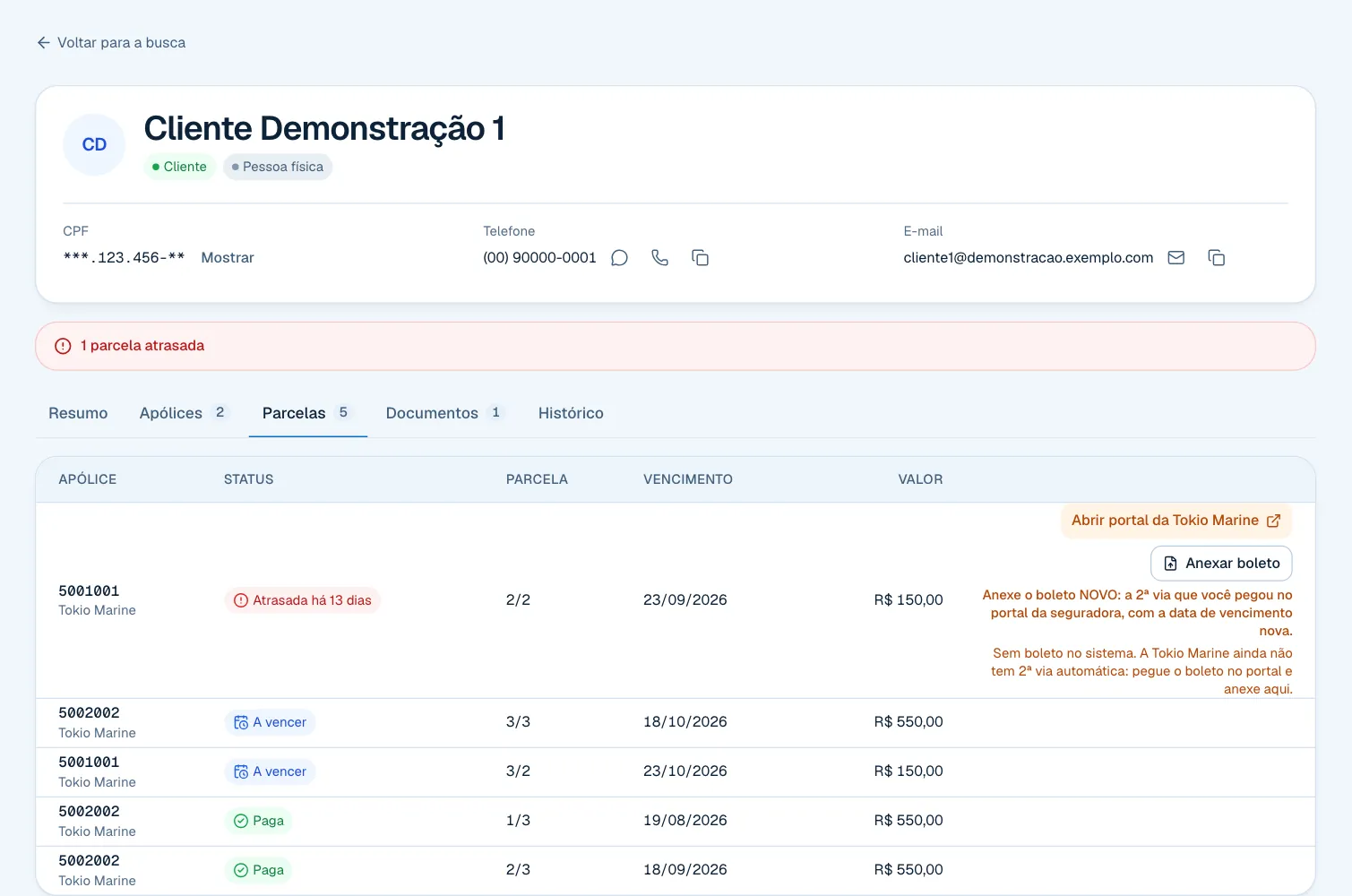Viewport: 1352px width, 896px height.
Task: Copy the phone number with copy icon
Action: 701,258
